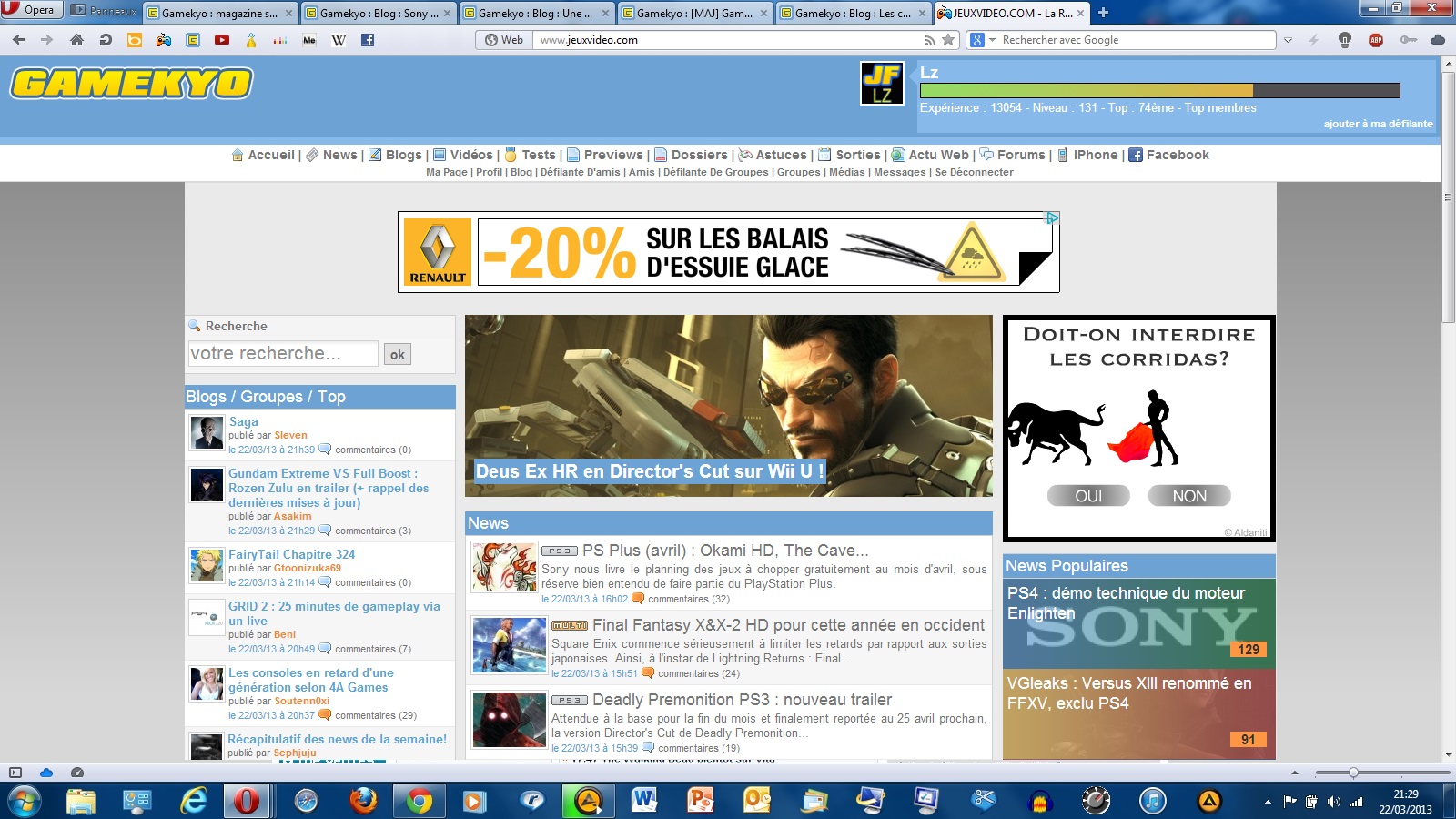Click the search 'ok' button

398,354
